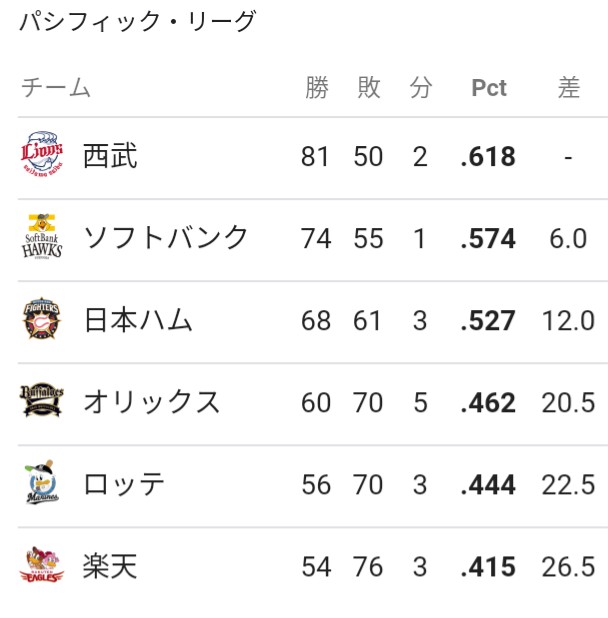
Task: Select the オリックス team name
Action: coord(152,402)
